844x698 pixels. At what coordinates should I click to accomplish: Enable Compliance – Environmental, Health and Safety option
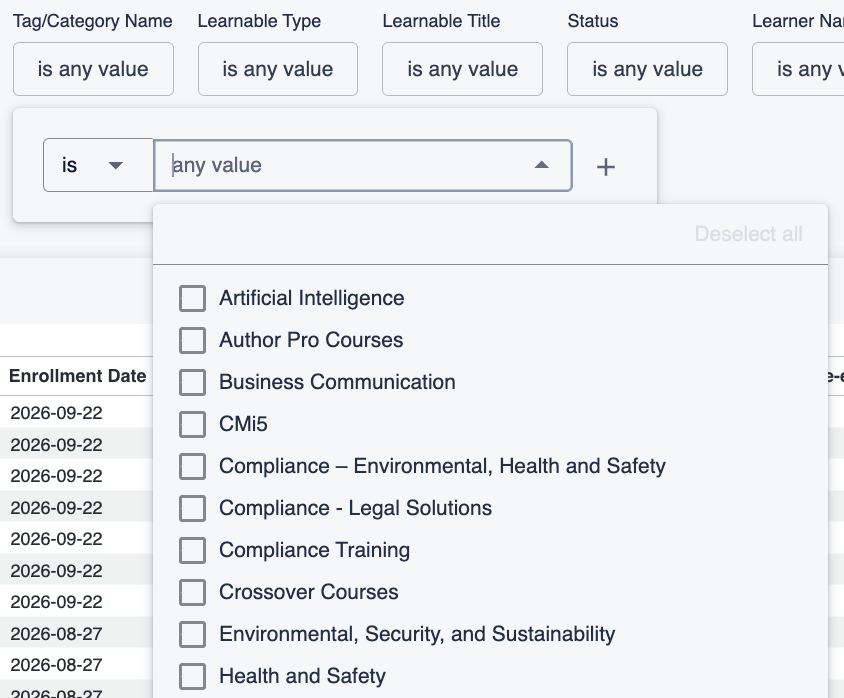[192, 466]
